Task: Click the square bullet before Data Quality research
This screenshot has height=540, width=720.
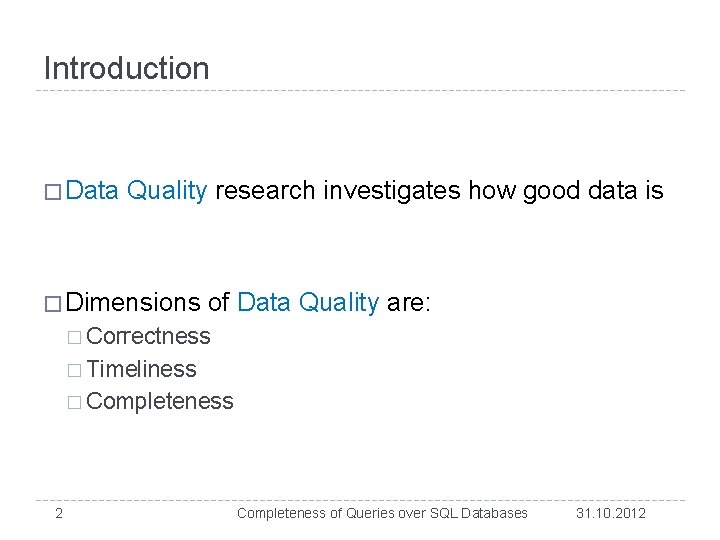Action: pyautogui.click(x=53, y=192)
